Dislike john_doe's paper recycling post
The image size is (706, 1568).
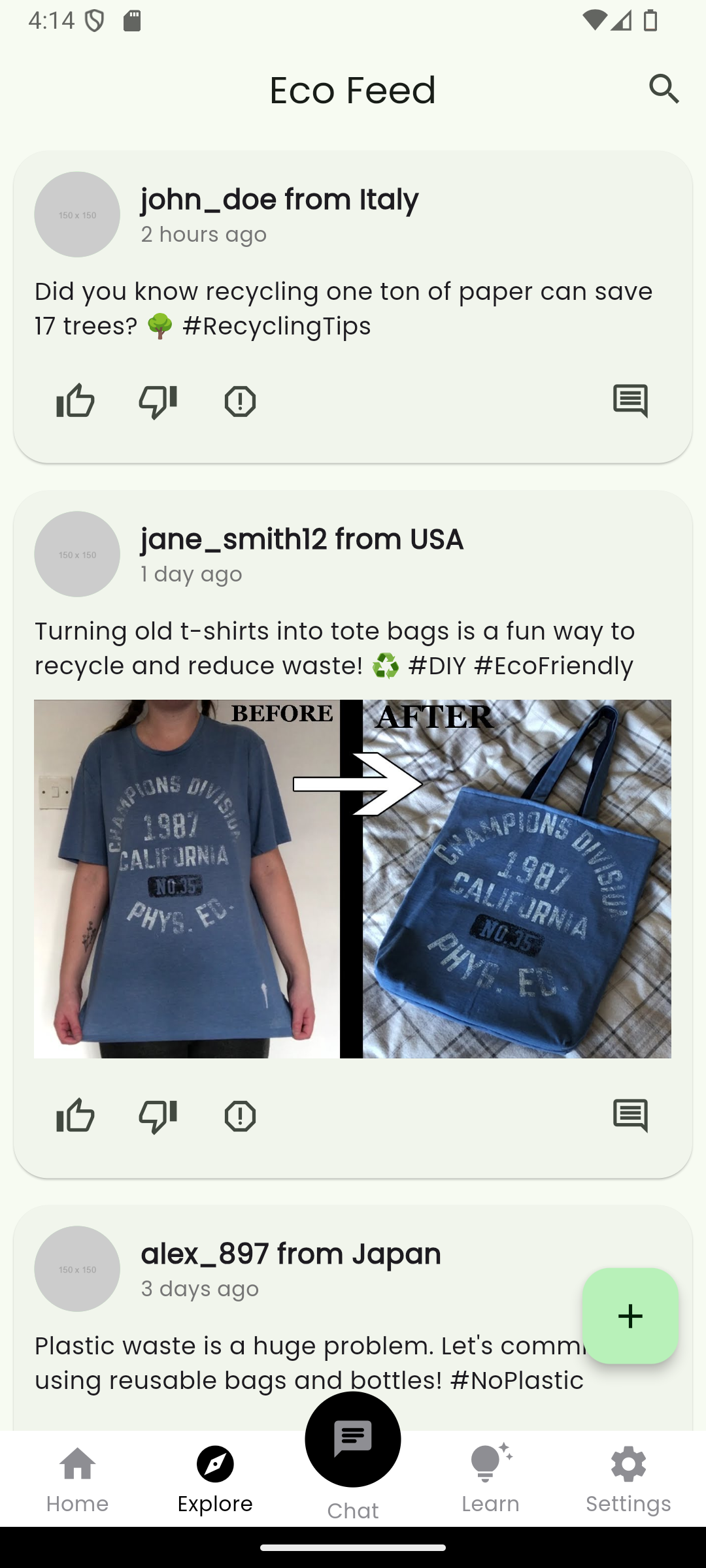158,400
